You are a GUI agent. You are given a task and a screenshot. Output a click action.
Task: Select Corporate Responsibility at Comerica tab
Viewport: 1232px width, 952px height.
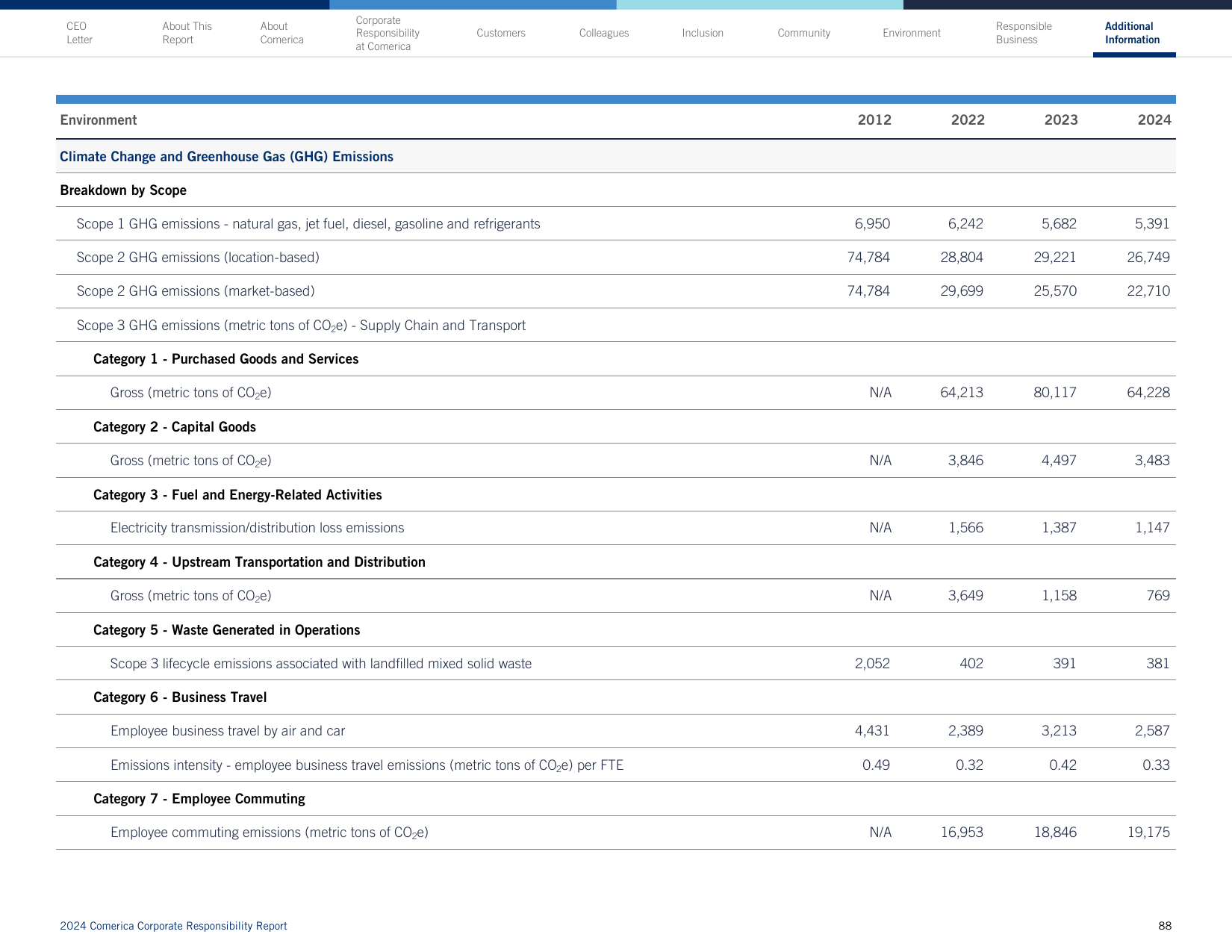pos(388,33)
